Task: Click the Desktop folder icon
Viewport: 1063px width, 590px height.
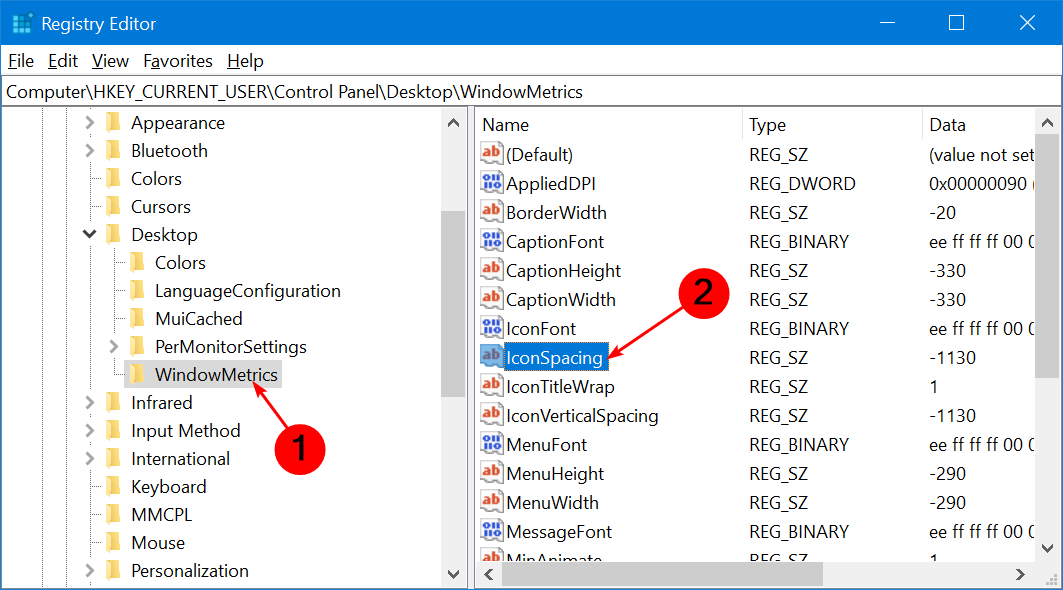Action: pos(114,235)
